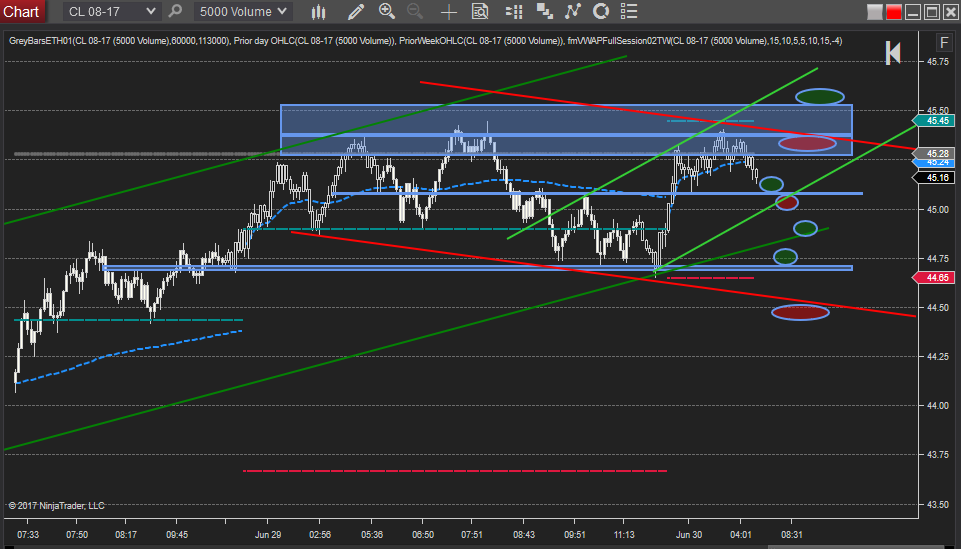Screen dimensions: 961x549
Task: Click the instrument search magnifier icon
Action: point(175,11)
